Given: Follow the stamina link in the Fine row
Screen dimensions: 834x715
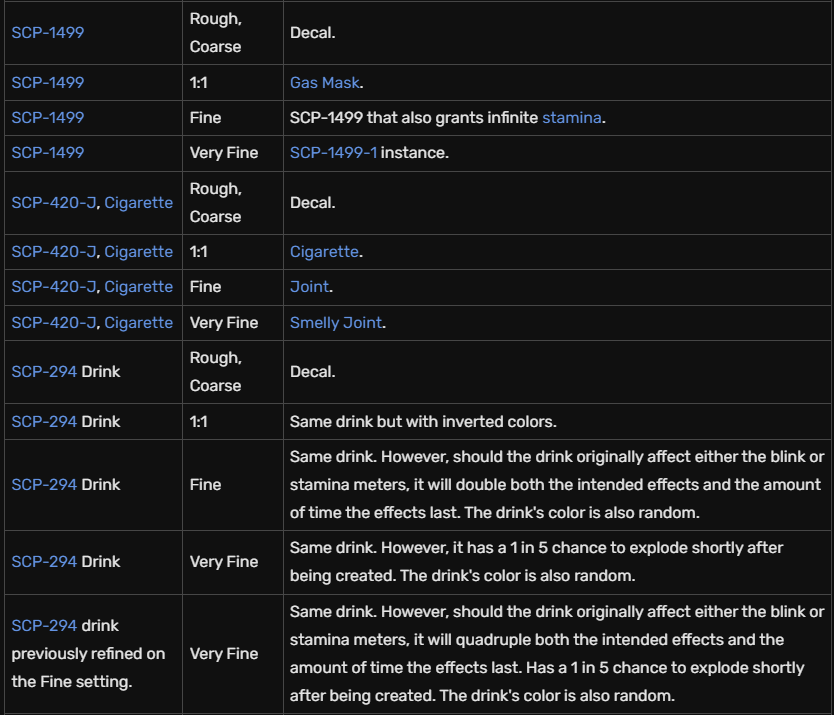Looking at the screenshot, I should (x=571, y=117).
